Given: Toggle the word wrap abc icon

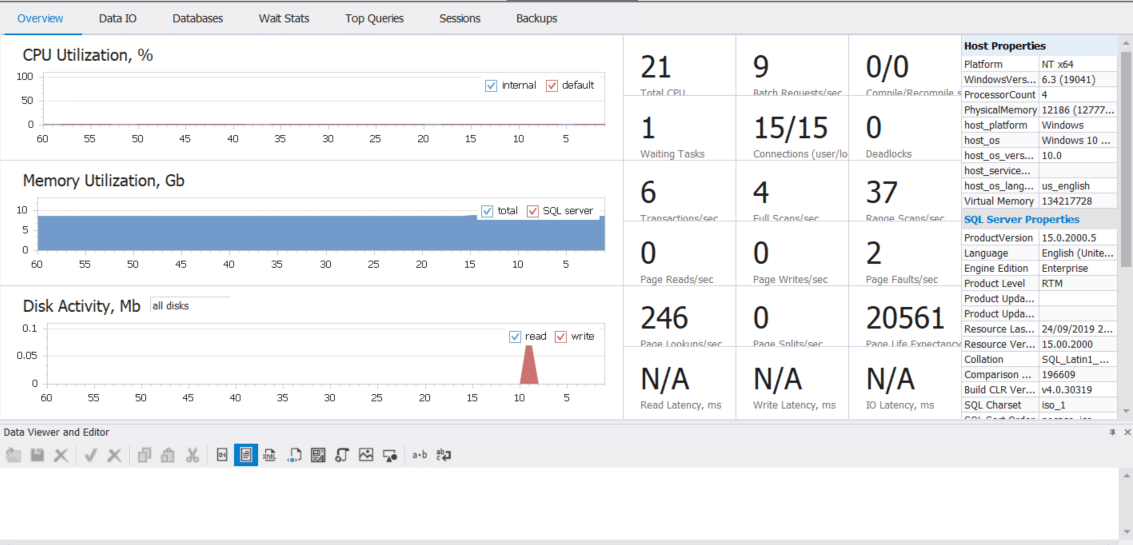Looking at the screenshot, I should [444, 455].
